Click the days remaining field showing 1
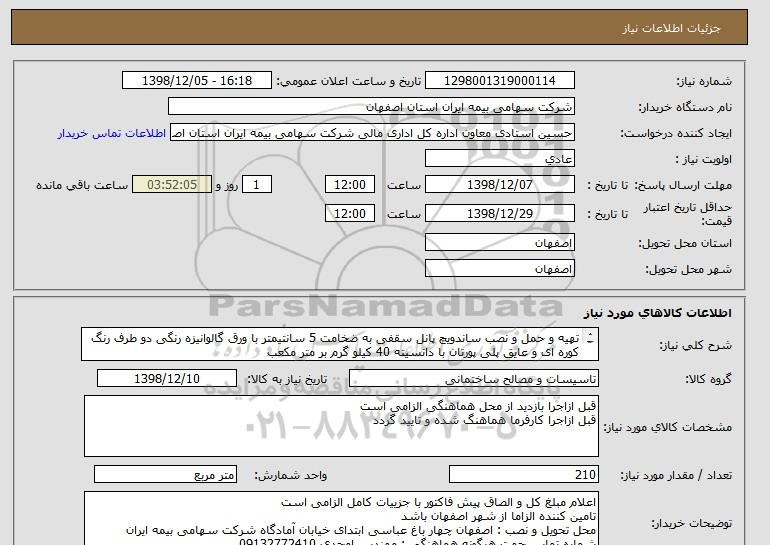 [x=257, y=185]
